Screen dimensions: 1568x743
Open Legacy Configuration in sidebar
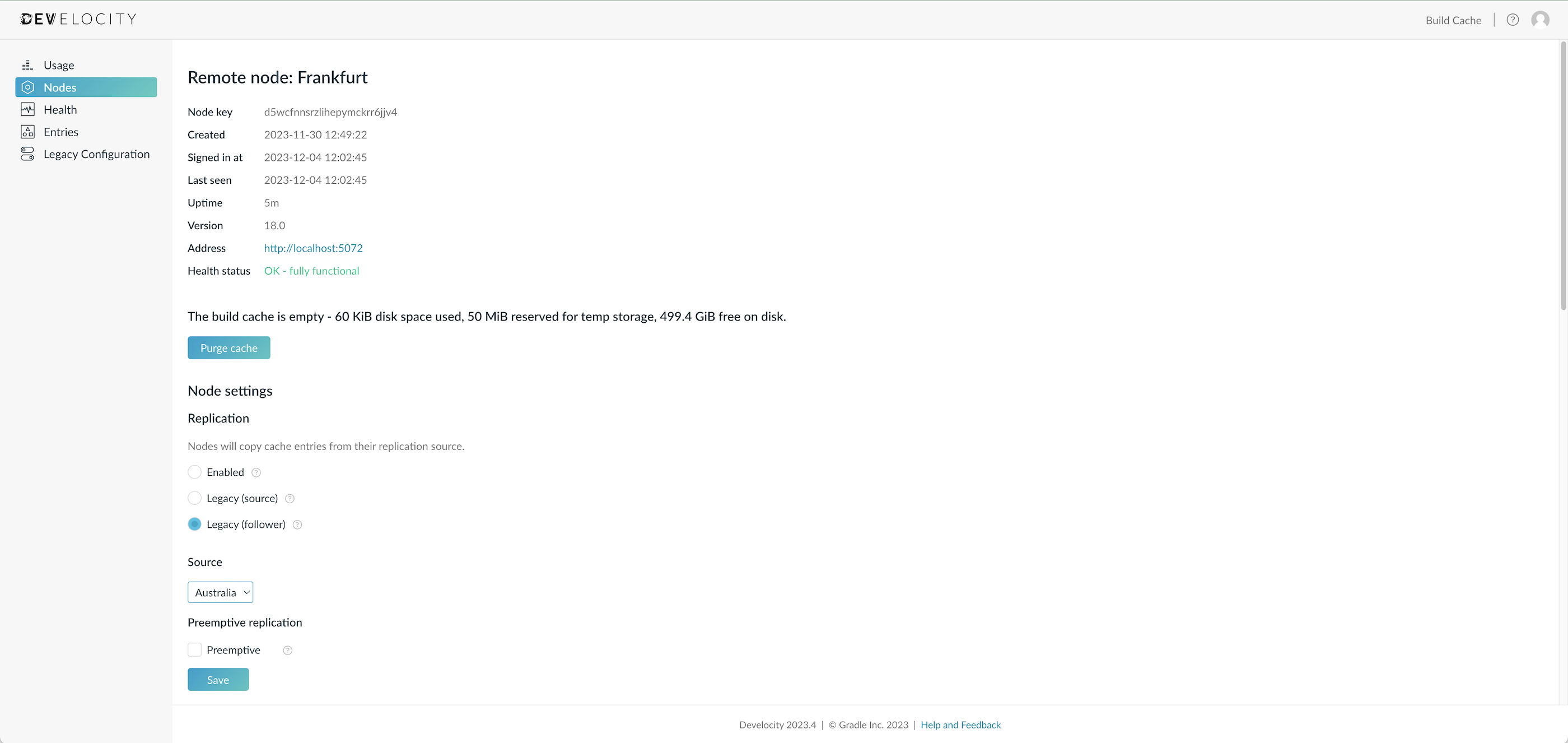click(96, 154)
